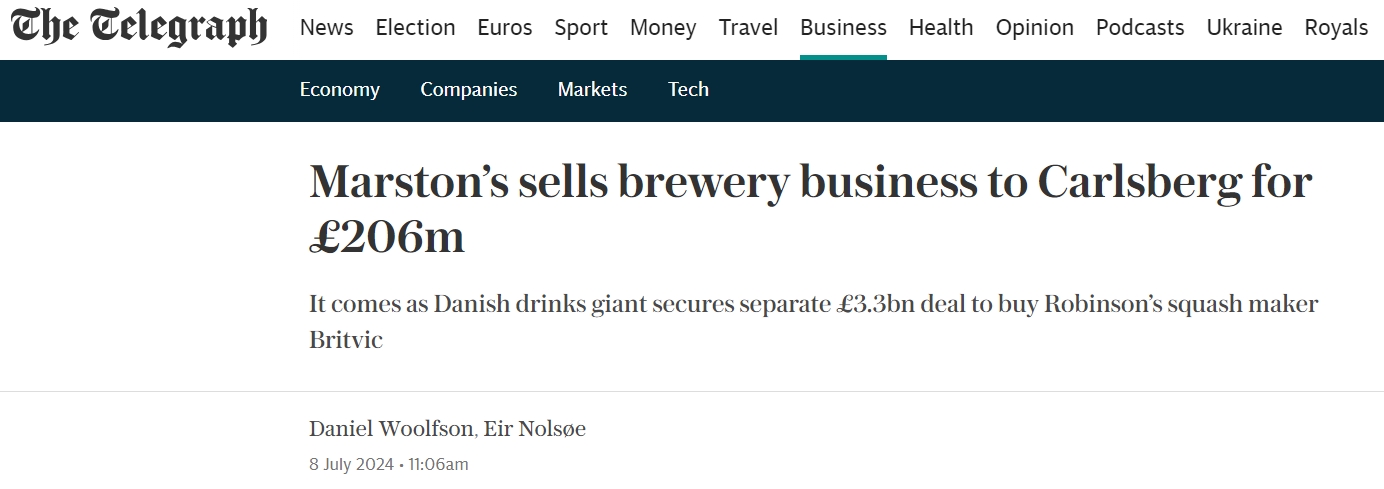This screenshot has height=489, width=1384.
Task: Click the active Business tab
Action: point(843,28)
